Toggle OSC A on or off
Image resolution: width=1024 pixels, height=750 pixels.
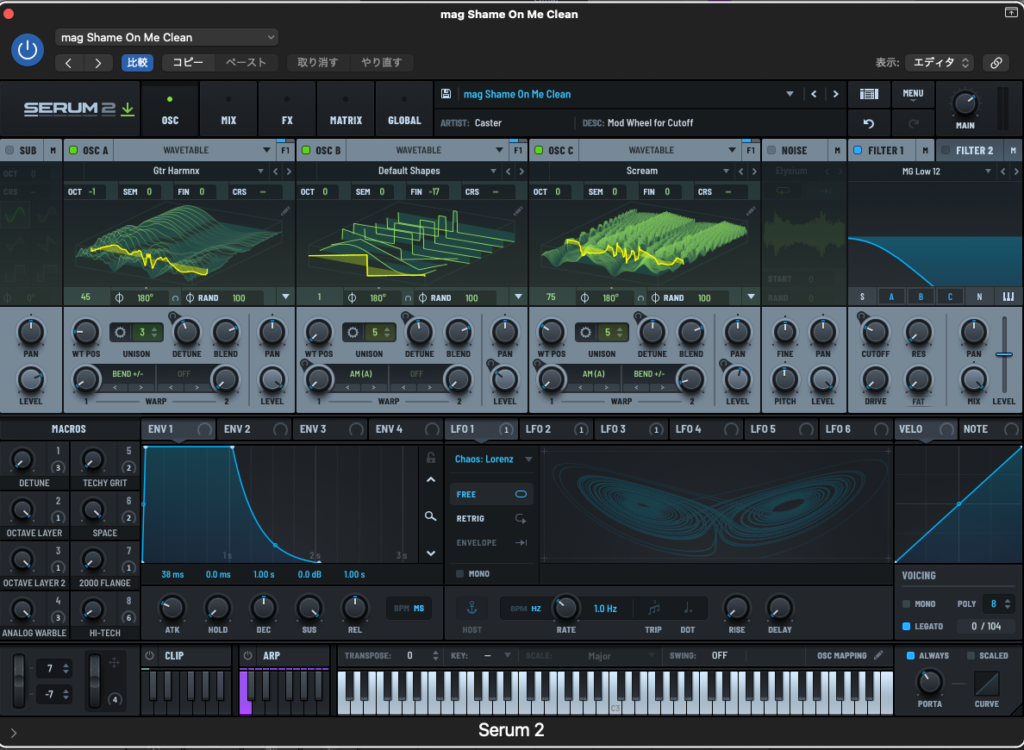point(73,150)
